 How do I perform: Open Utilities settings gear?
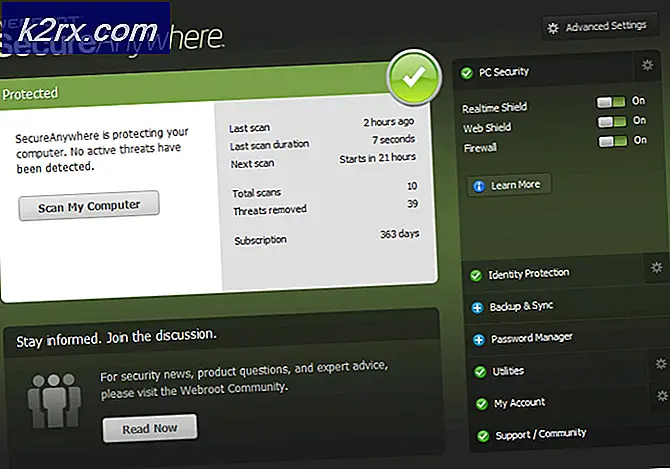[x=661, y=363]
